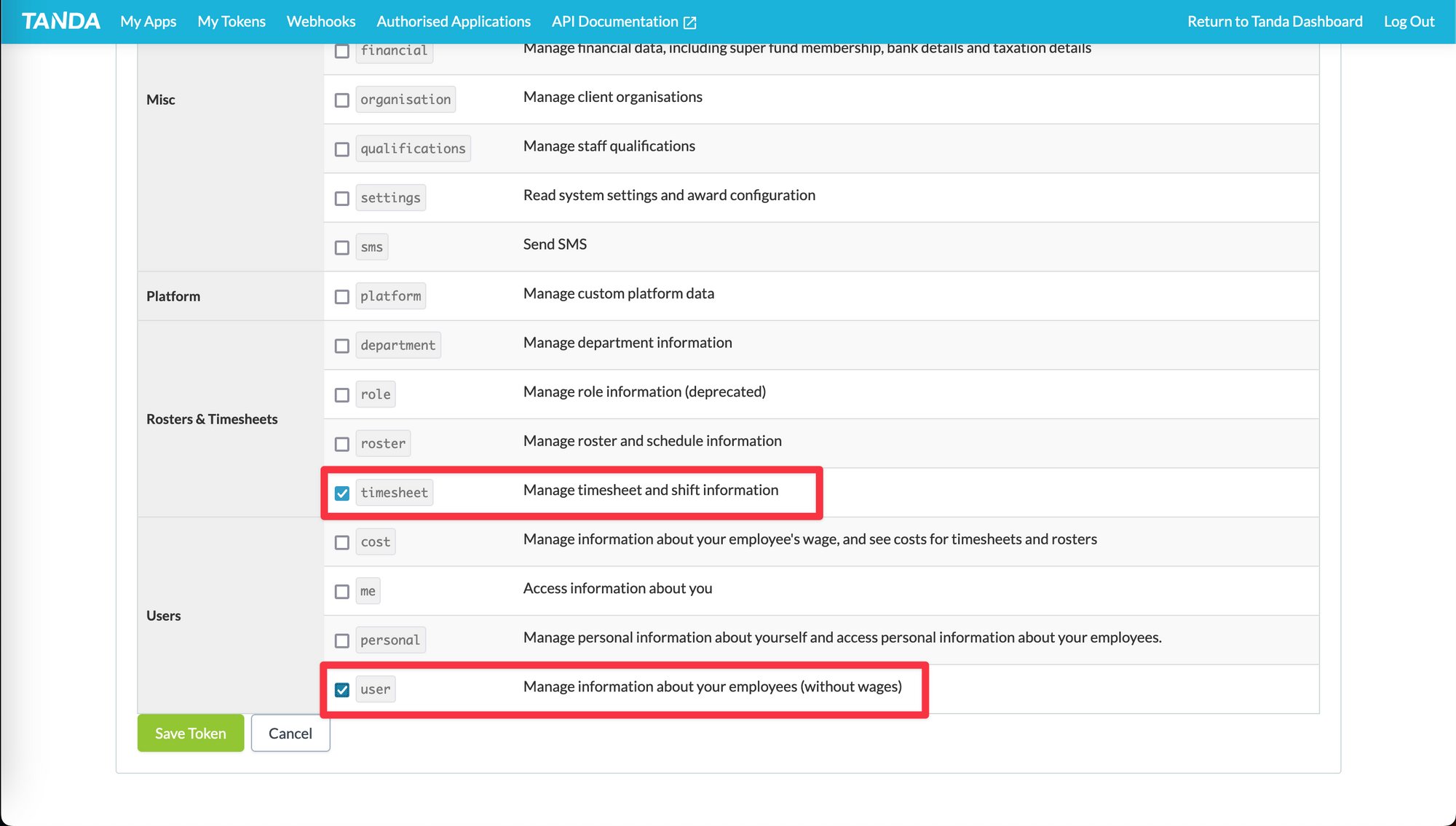This screenshot has height=826, width=1456.
Task: Click Return to Tanda Dashboard
Action: (1275, 22)
